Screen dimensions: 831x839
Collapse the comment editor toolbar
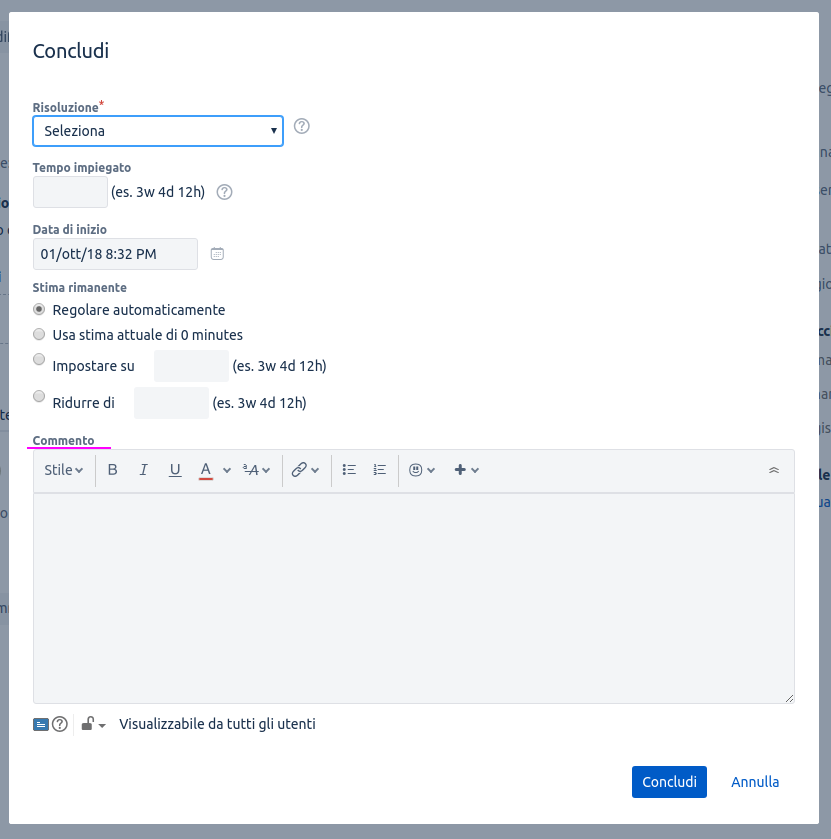pos(774,470)
